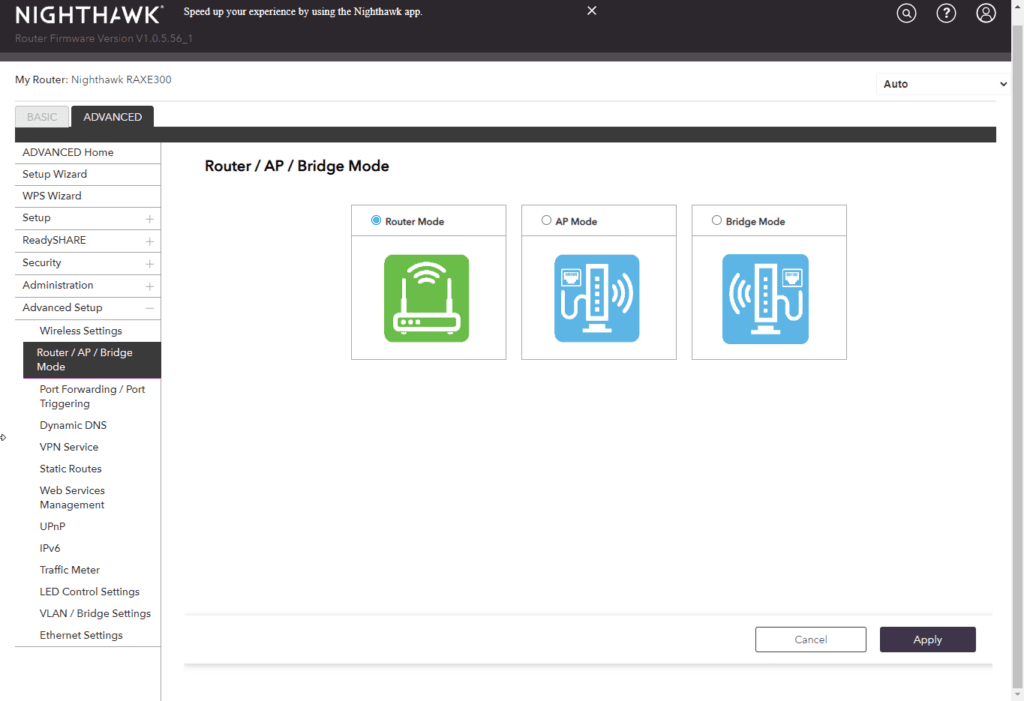The image size is (1024, 701).
Task: Open the user account profile icon
Action: coord(986,13)
